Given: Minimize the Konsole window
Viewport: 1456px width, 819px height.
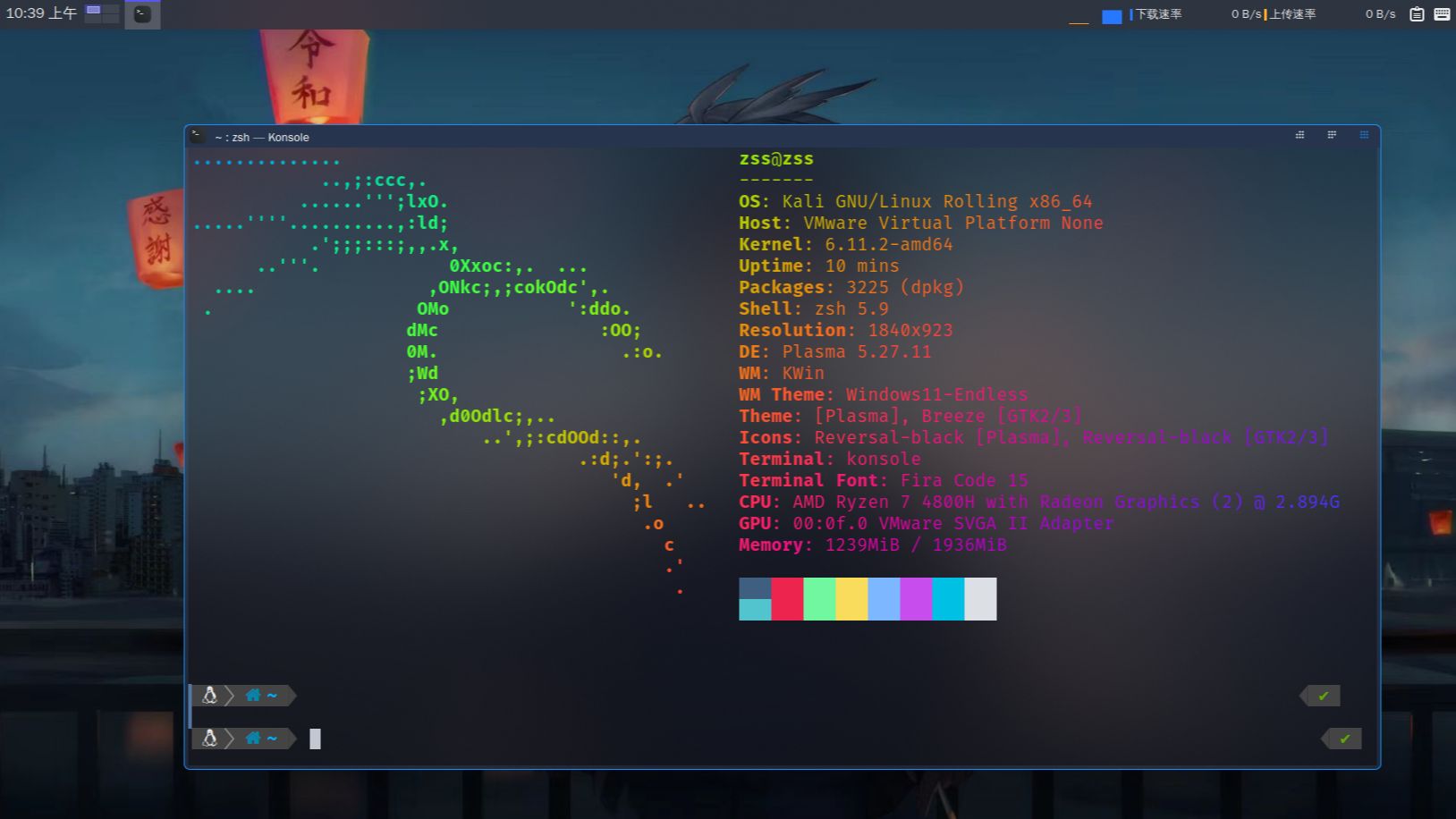Looking at the screenshot, I should 1299,135.
